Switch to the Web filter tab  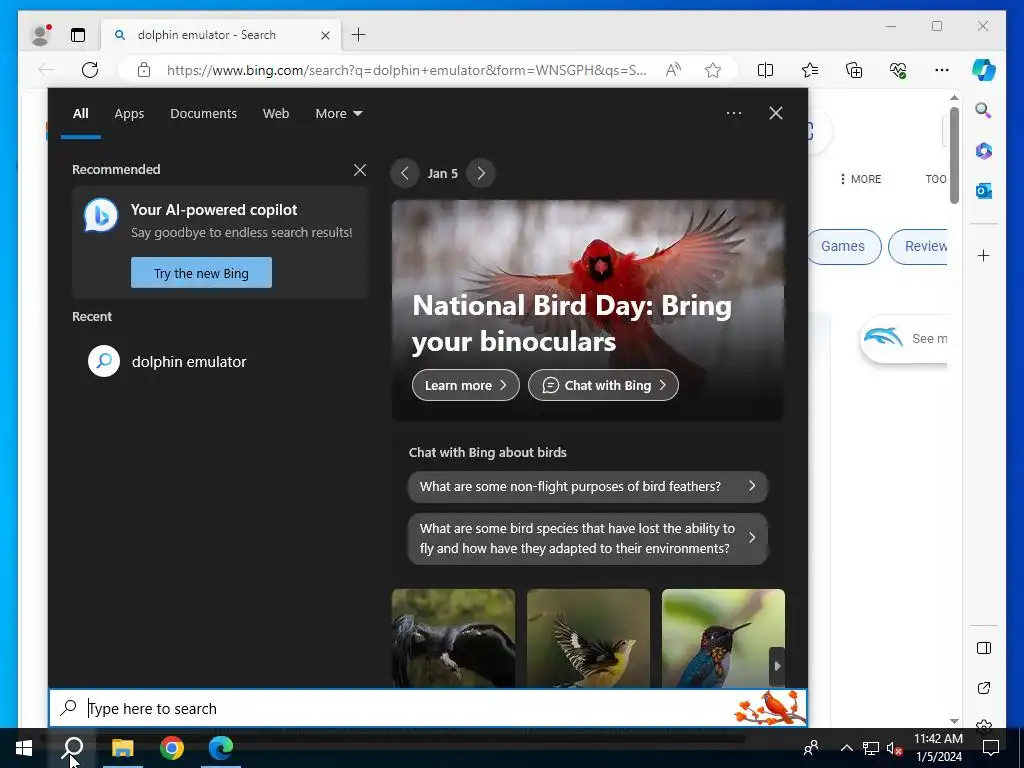tap(276, 114)
